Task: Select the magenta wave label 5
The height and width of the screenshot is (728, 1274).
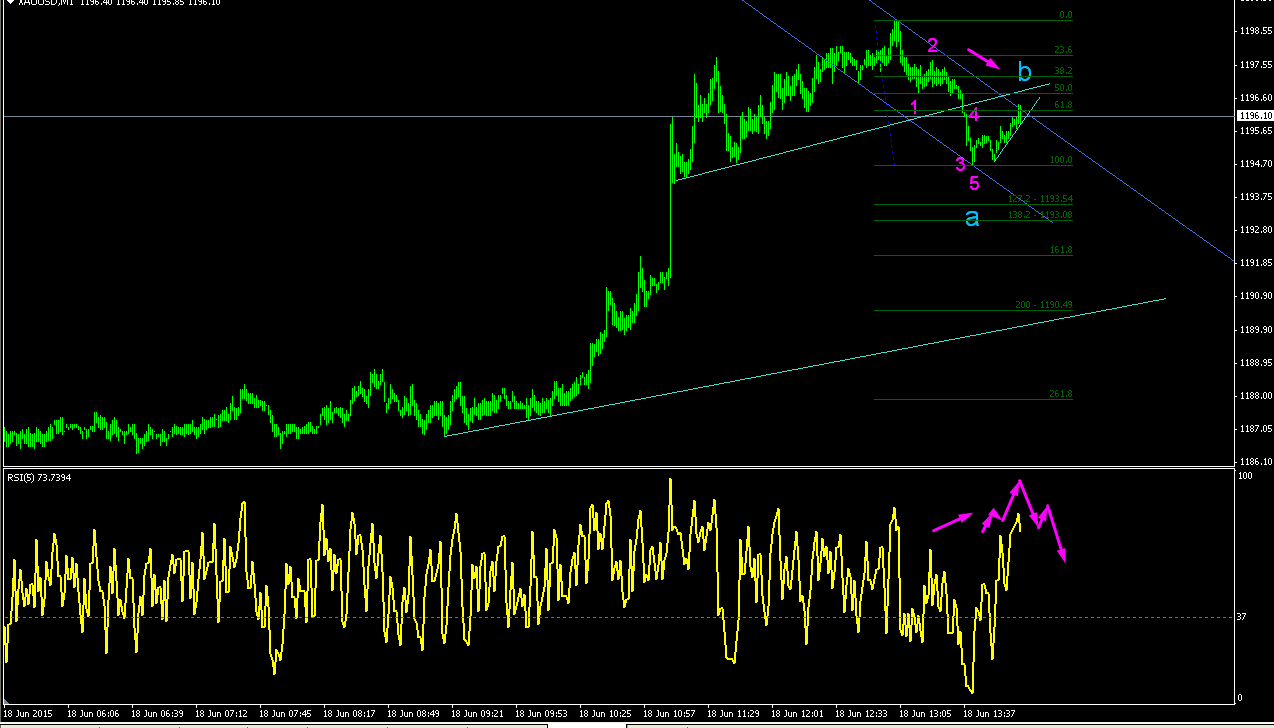Action: [974, 183]
